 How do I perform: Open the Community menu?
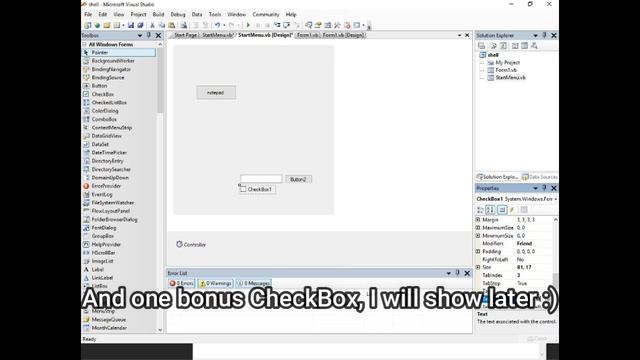pos(266,14)
